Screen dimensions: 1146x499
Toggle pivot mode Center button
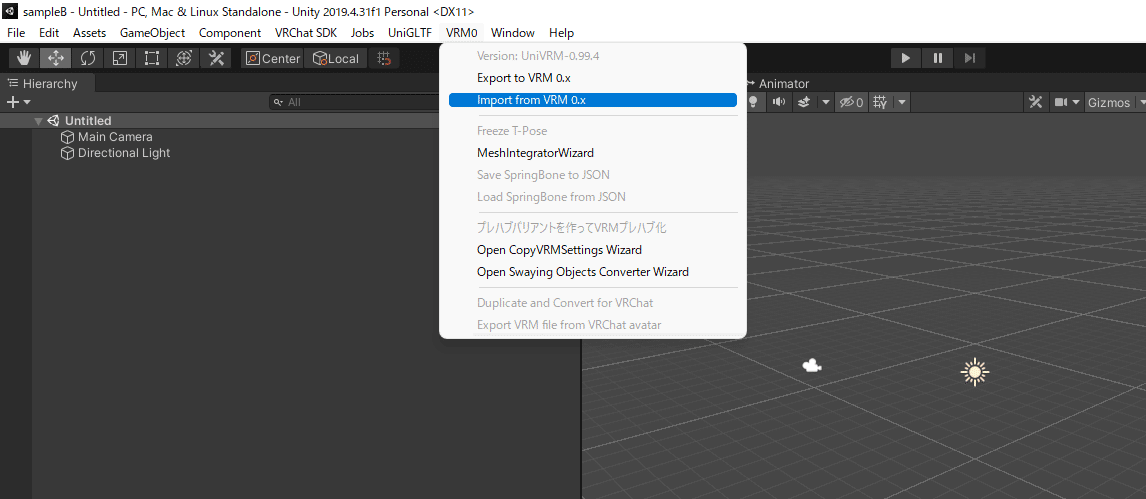click(273, 58)
